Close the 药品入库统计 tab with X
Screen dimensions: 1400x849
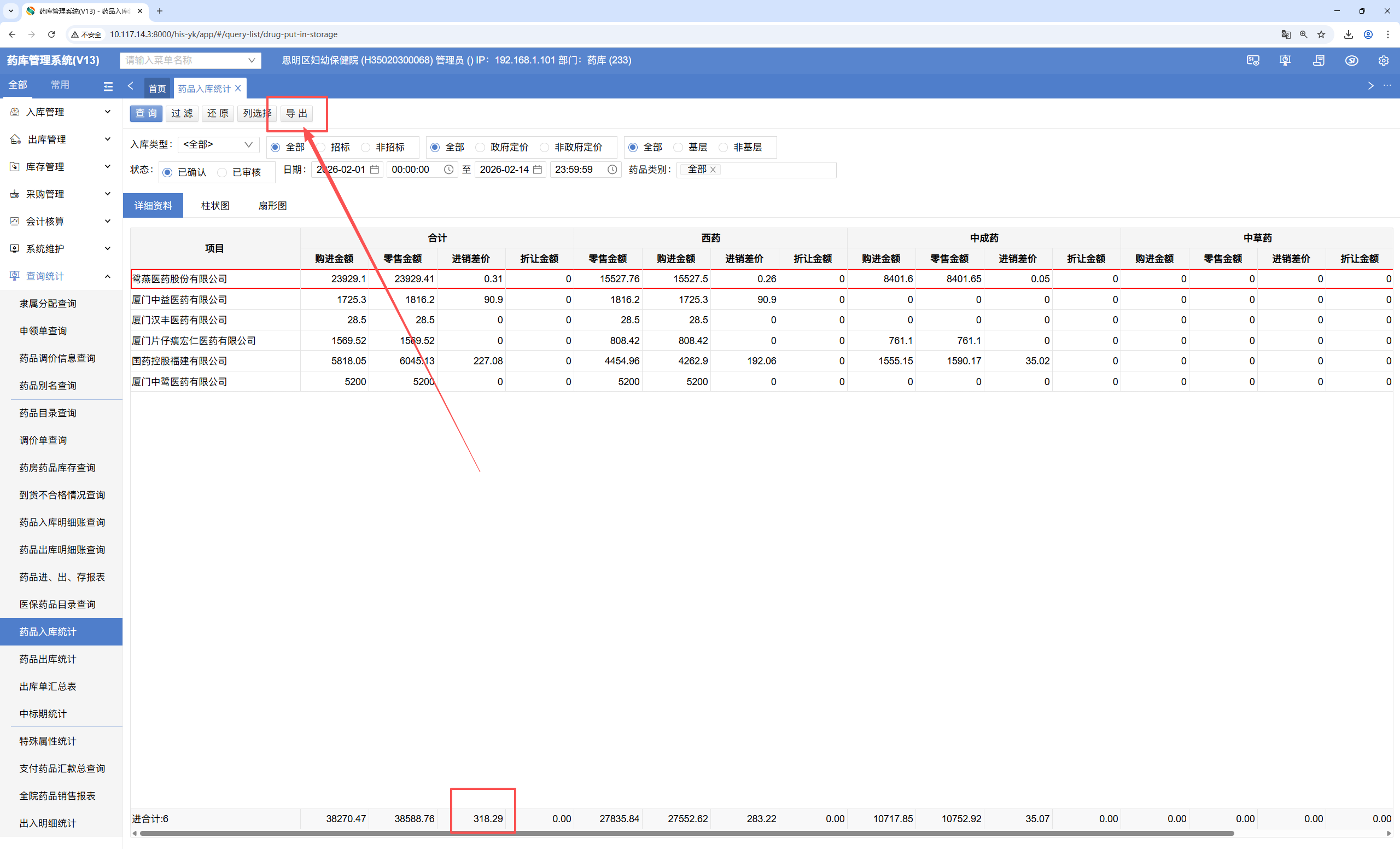point(238,88)
